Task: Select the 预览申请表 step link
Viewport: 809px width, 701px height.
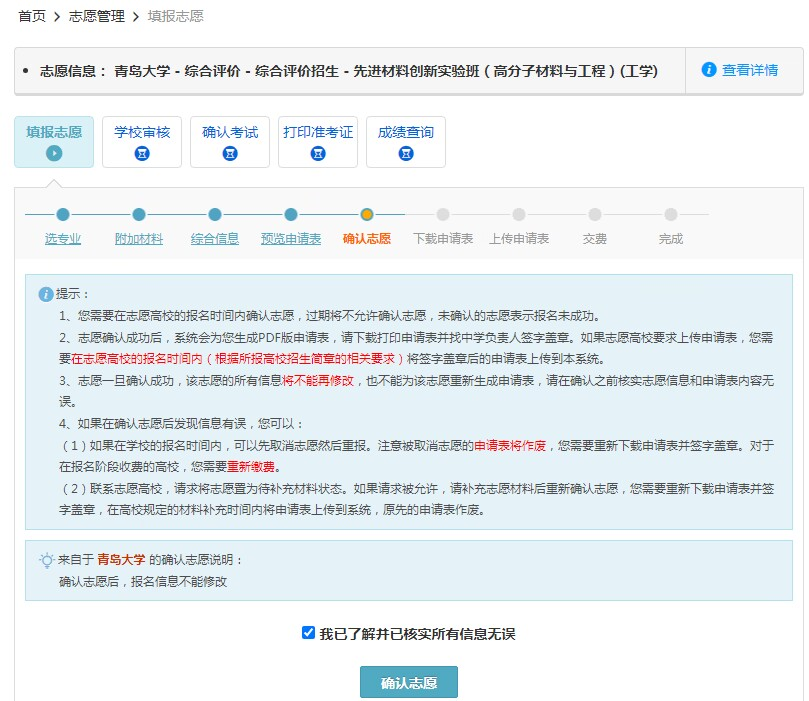Action: pyautogui.click(x=291, y=239)
